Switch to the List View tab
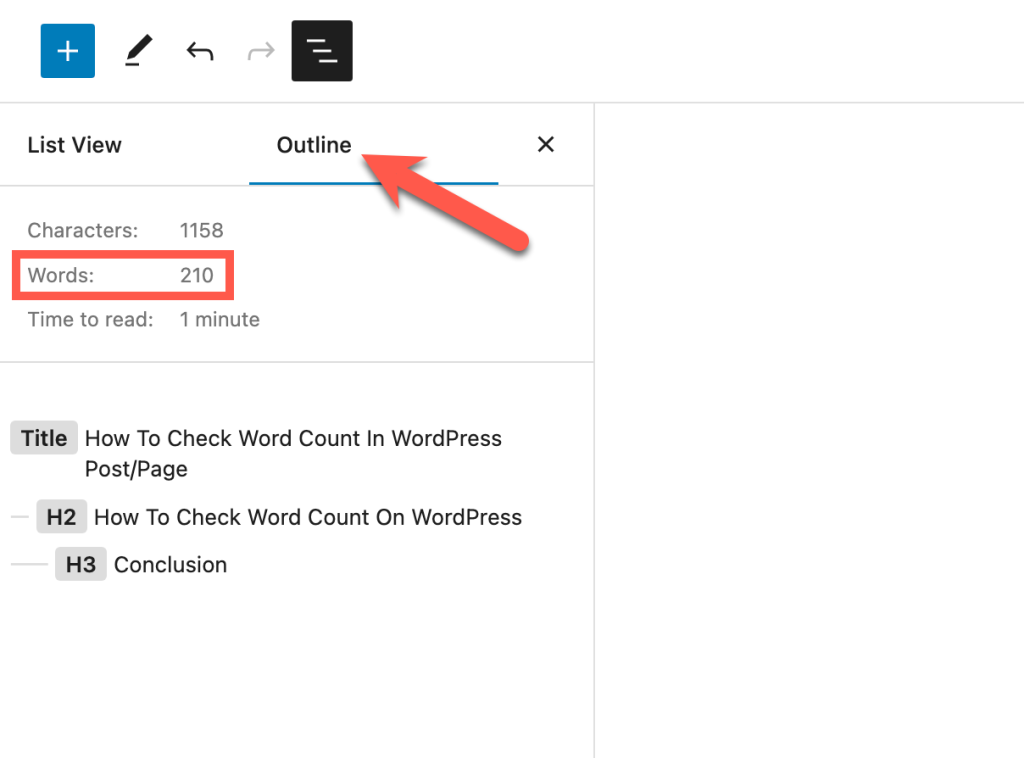 (75, 145)
